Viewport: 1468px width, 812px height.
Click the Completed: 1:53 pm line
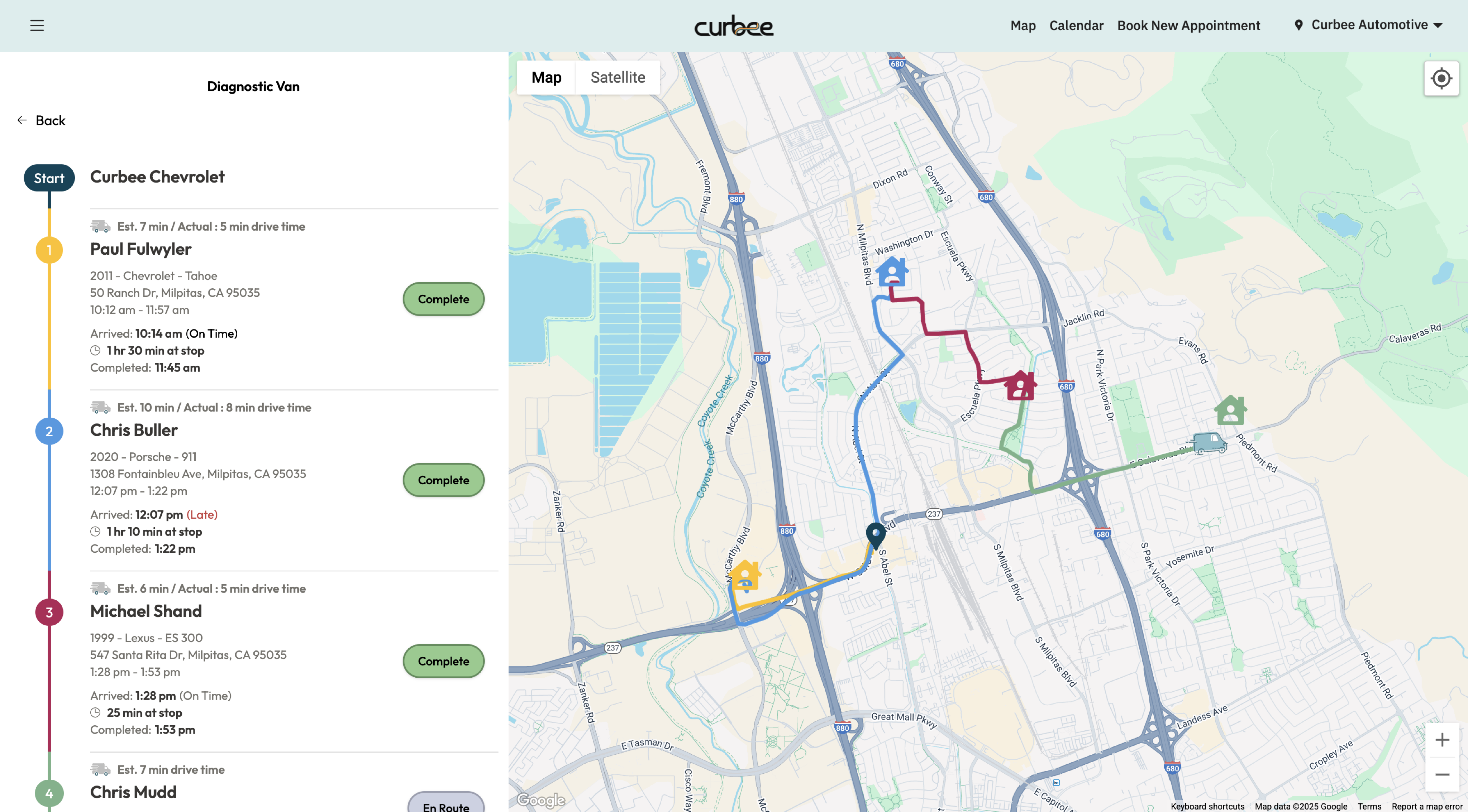[x=143, y=730]
